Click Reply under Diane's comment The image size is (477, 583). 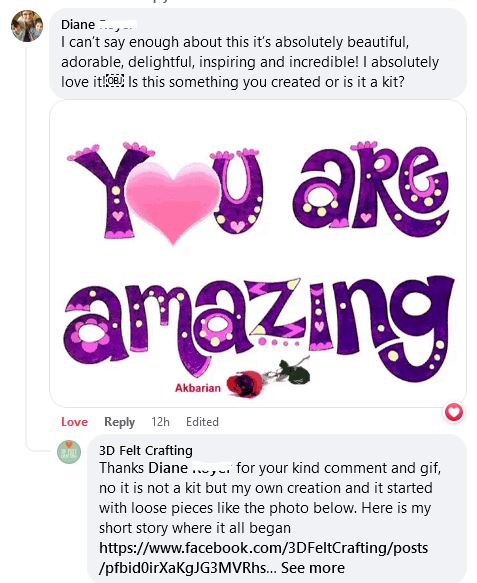(119, 422)
